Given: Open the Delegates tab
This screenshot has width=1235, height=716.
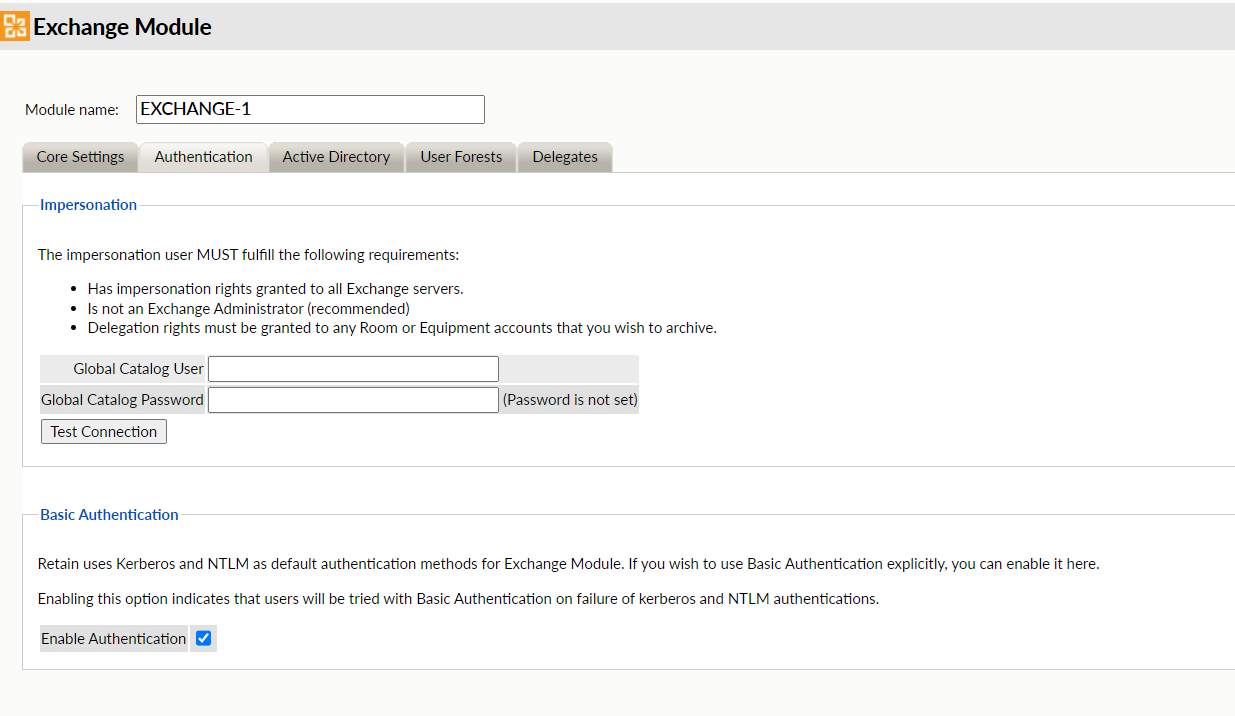Looking at the screenshot, I should (565, 157).
